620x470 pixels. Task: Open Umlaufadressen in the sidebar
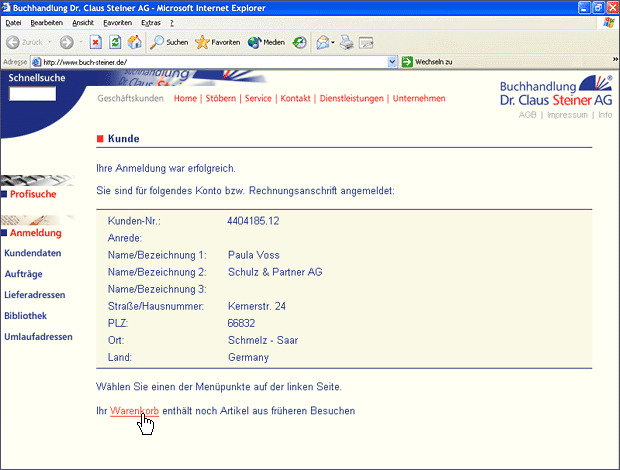coord(38,337)
